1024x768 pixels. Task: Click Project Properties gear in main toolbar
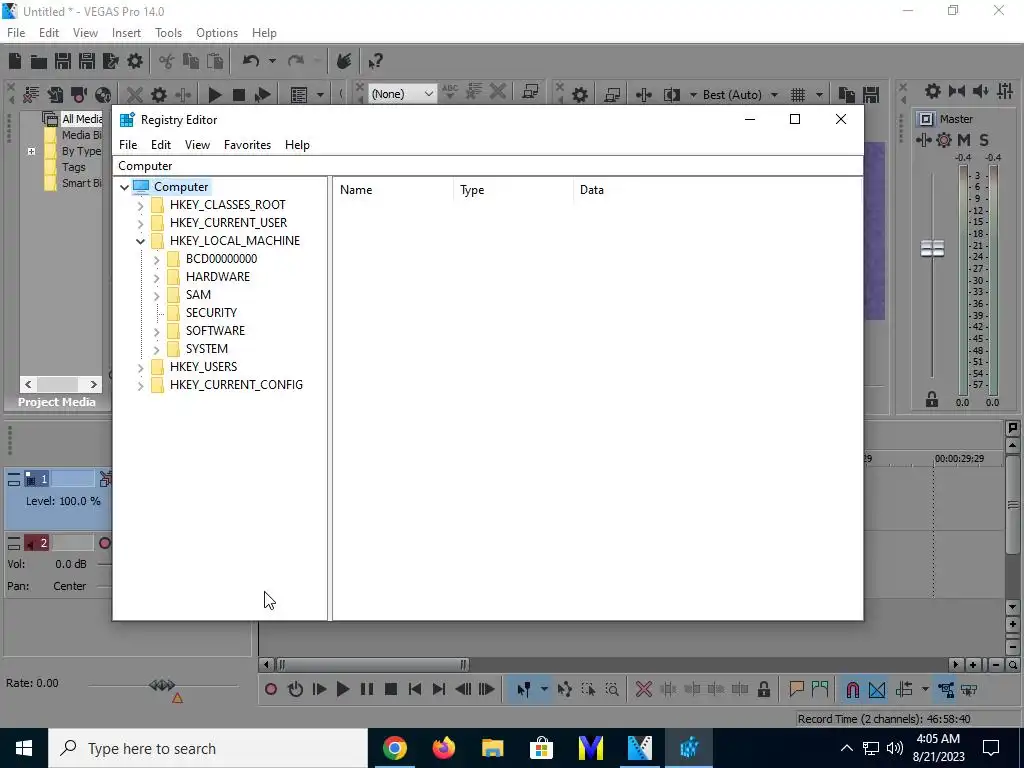[x=135, y=61]
